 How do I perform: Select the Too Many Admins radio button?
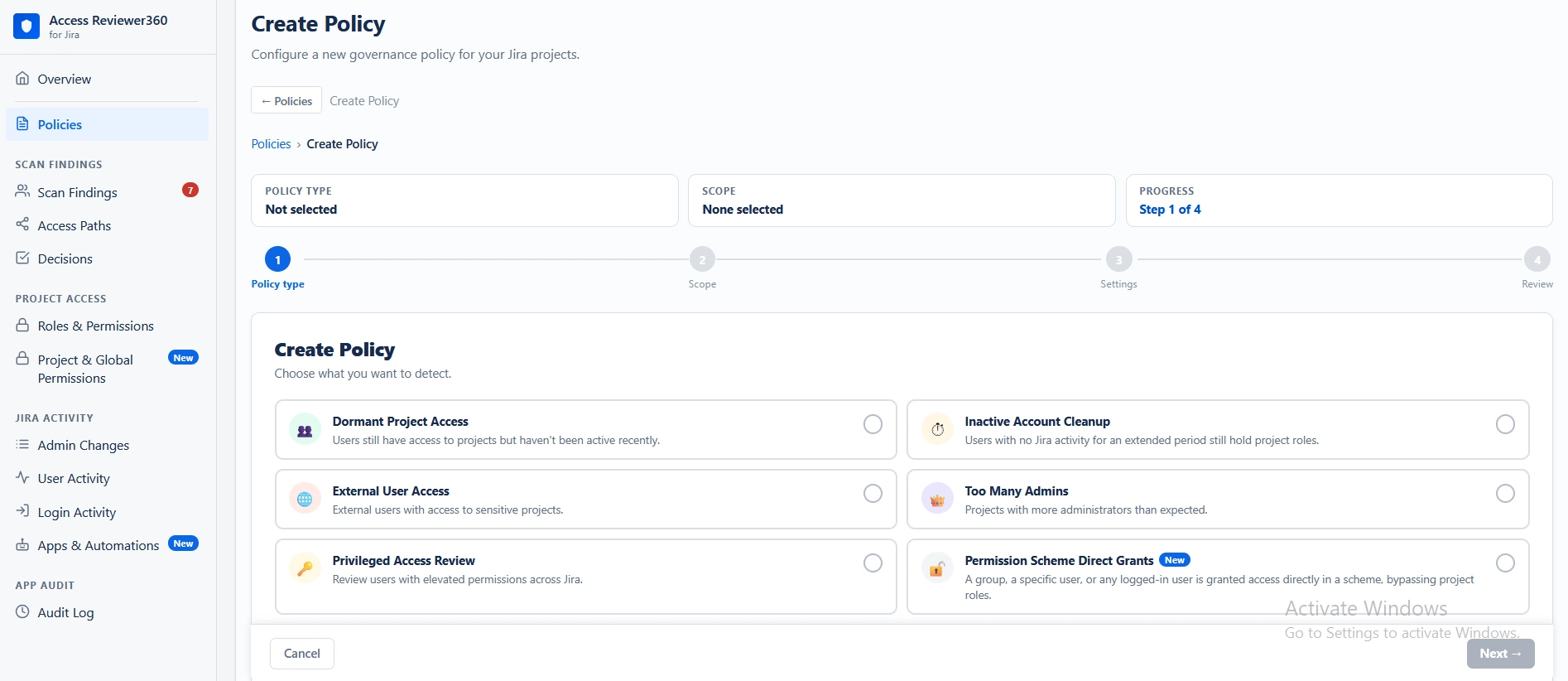pyautogui.click(x=1505, y=494)
